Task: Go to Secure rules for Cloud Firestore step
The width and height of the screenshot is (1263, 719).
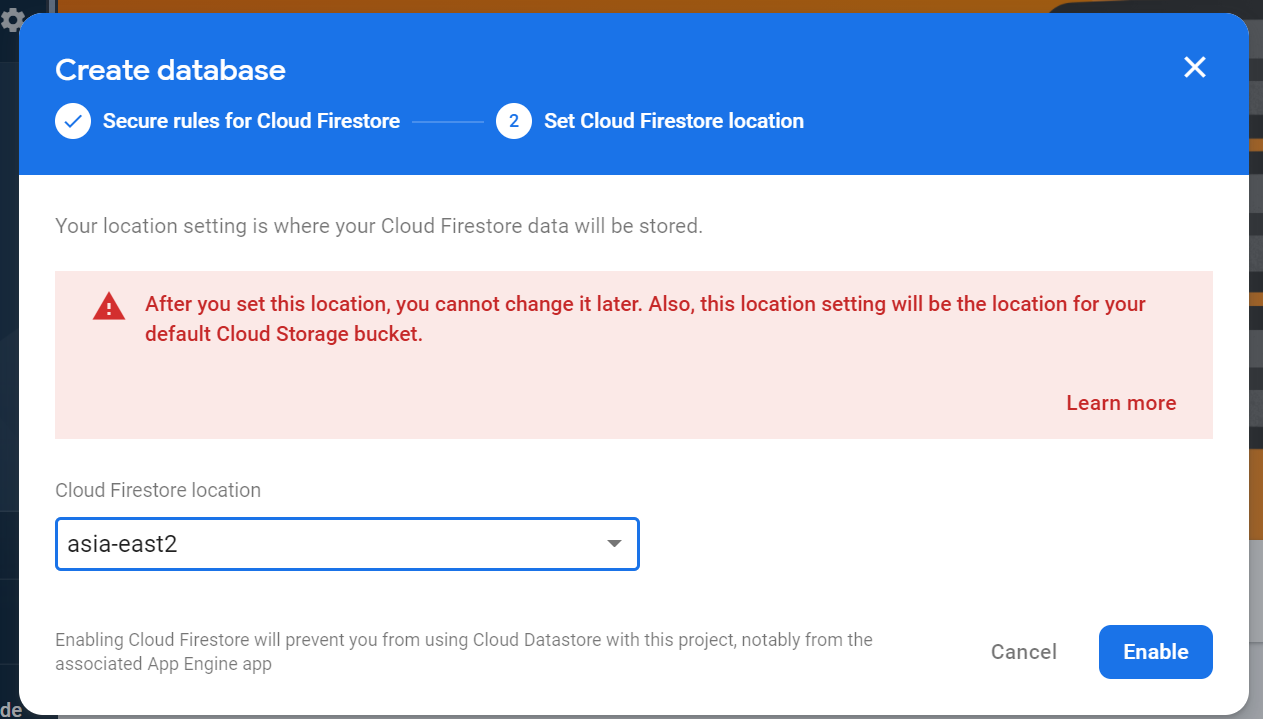Action: tap(251, 122)
